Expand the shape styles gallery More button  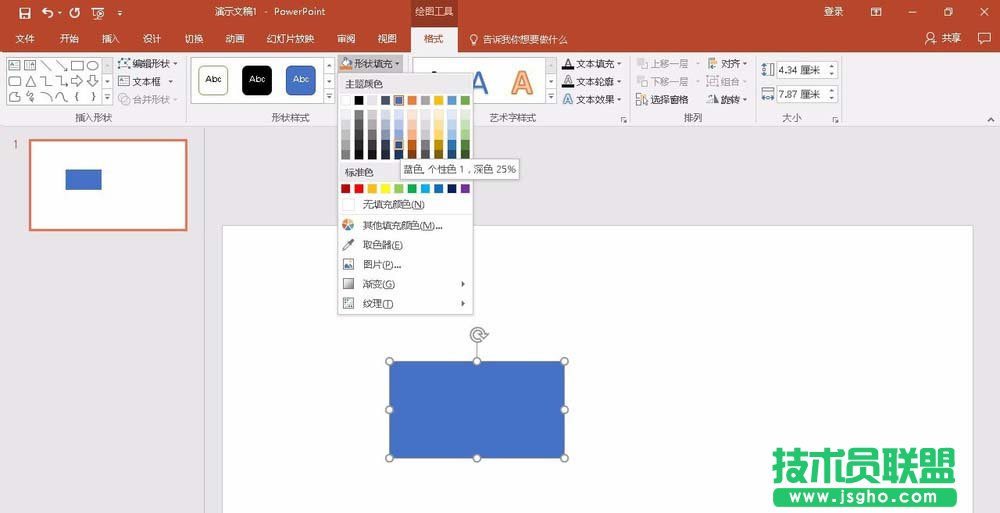[329, 97]
